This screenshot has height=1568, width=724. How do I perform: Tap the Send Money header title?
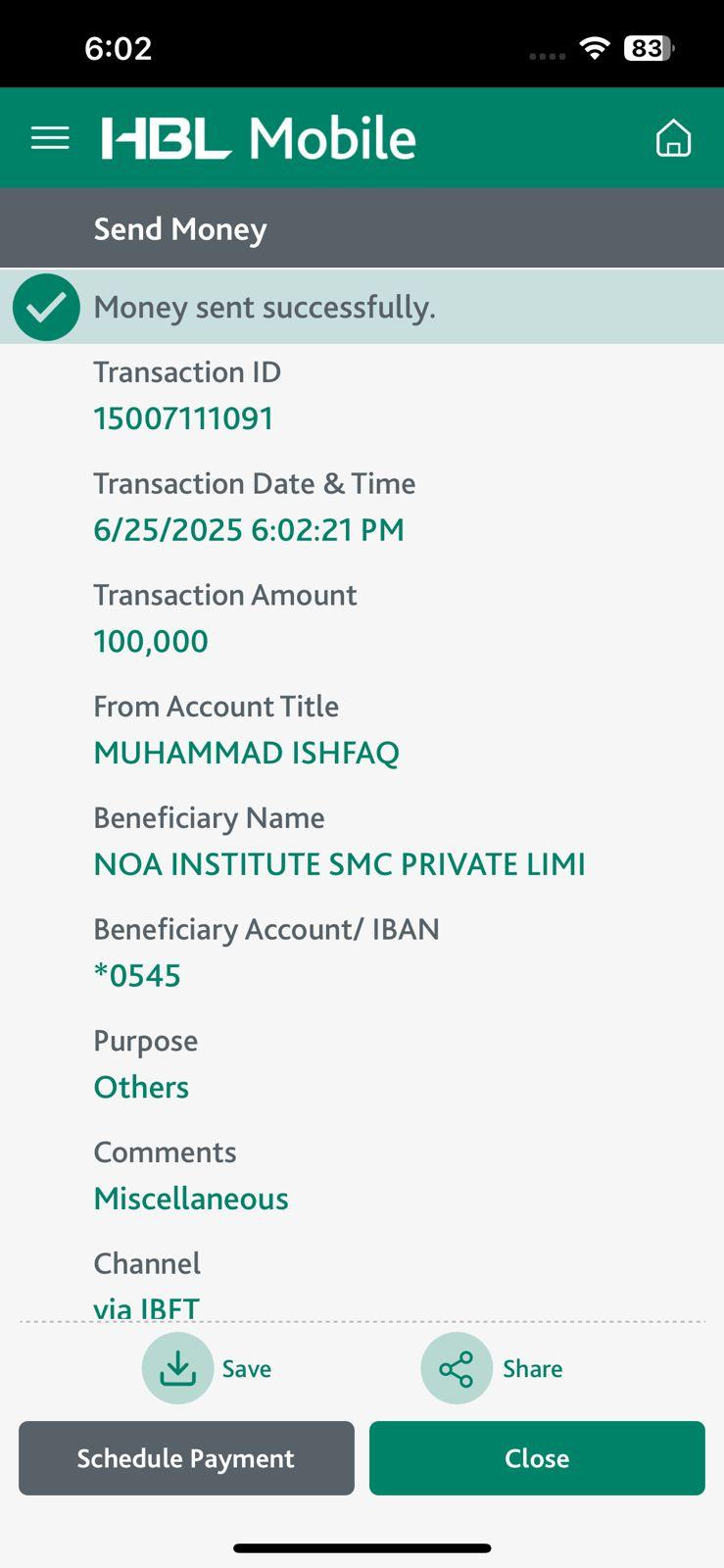(180, 229)
